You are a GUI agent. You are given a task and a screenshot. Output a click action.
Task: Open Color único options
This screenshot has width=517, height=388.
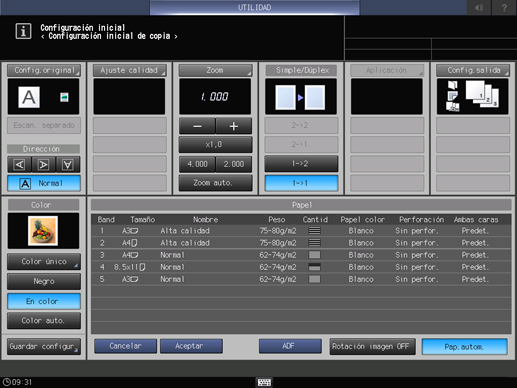(x=44, y=262)
